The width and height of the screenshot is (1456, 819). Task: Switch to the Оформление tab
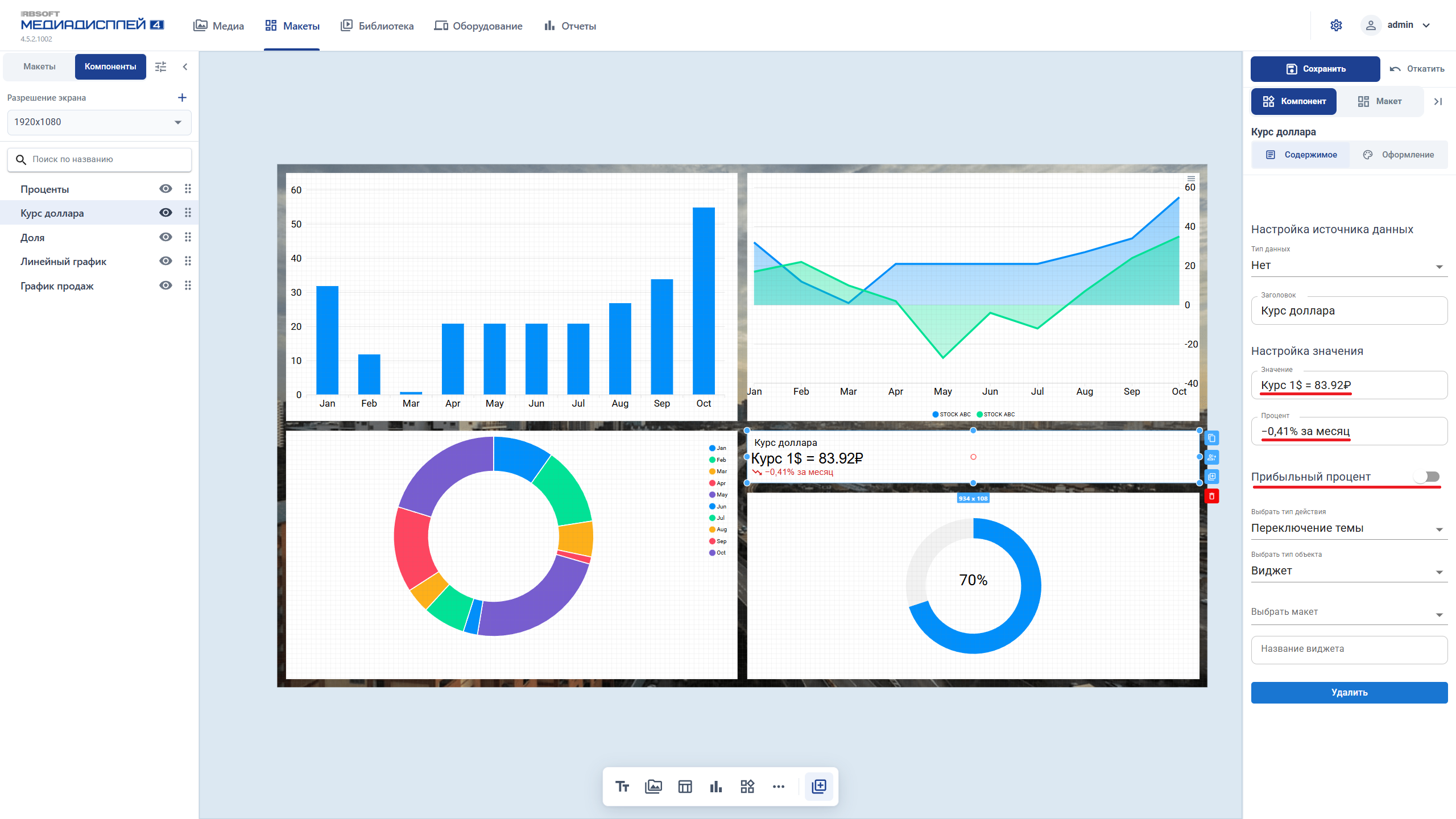click(1399, 155)
